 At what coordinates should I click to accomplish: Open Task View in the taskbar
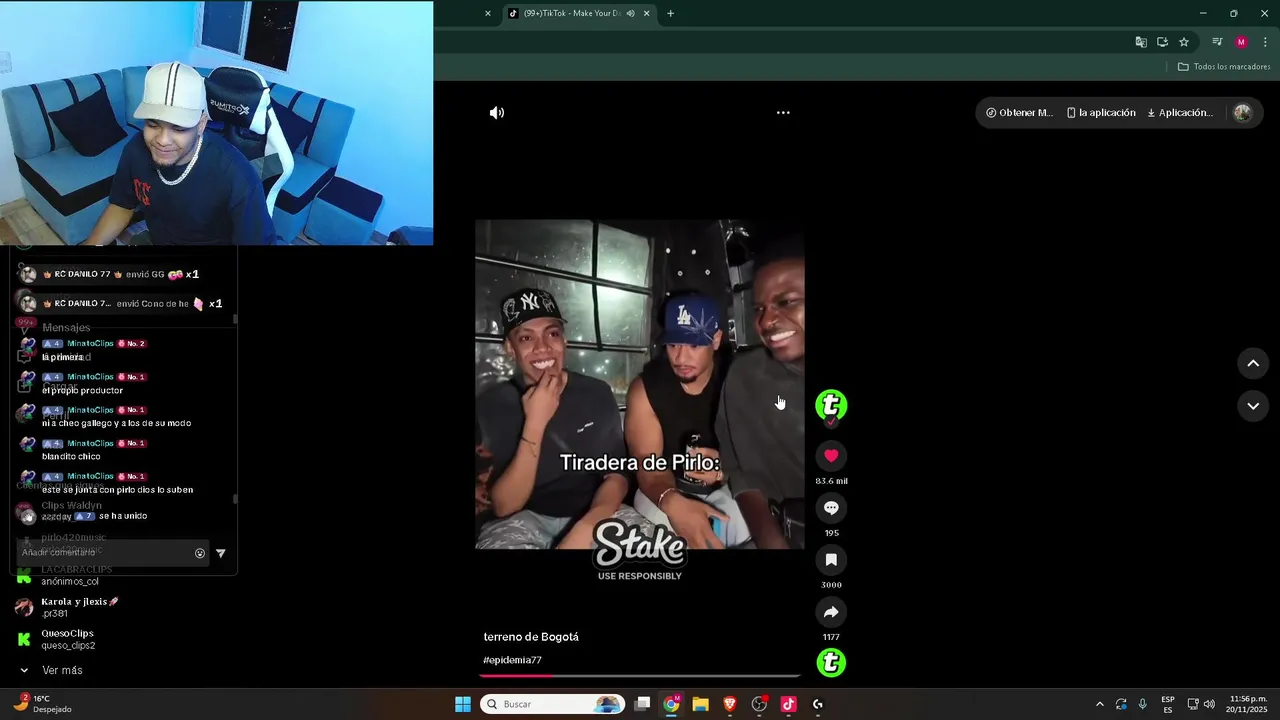click(643, 704)
